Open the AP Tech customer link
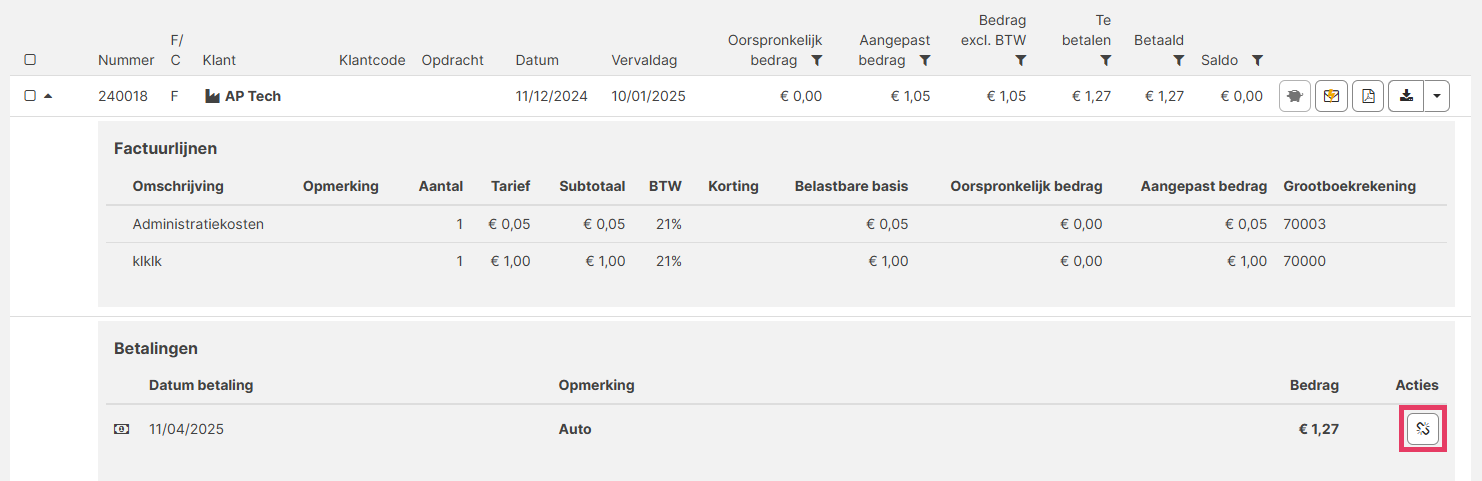The width and height of the screenshot is (1482, 481). 253,97
